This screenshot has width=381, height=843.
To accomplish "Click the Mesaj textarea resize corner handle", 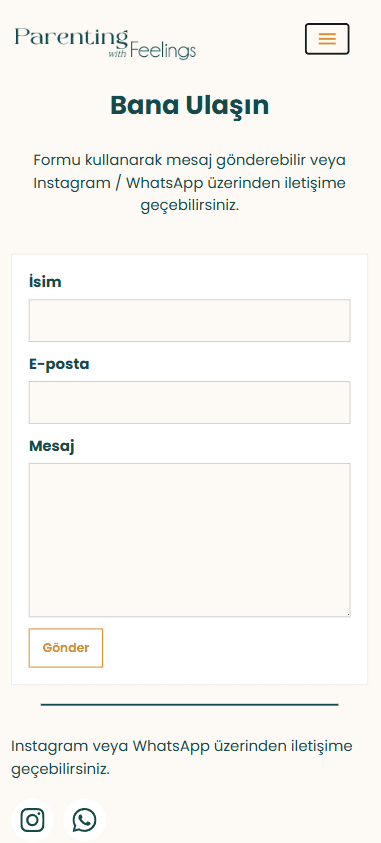I will pos(347,613).
